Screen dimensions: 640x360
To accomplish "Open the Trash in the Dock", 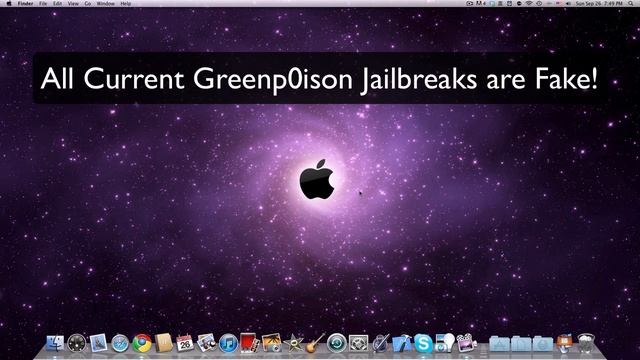I will [x=586, y=343].
